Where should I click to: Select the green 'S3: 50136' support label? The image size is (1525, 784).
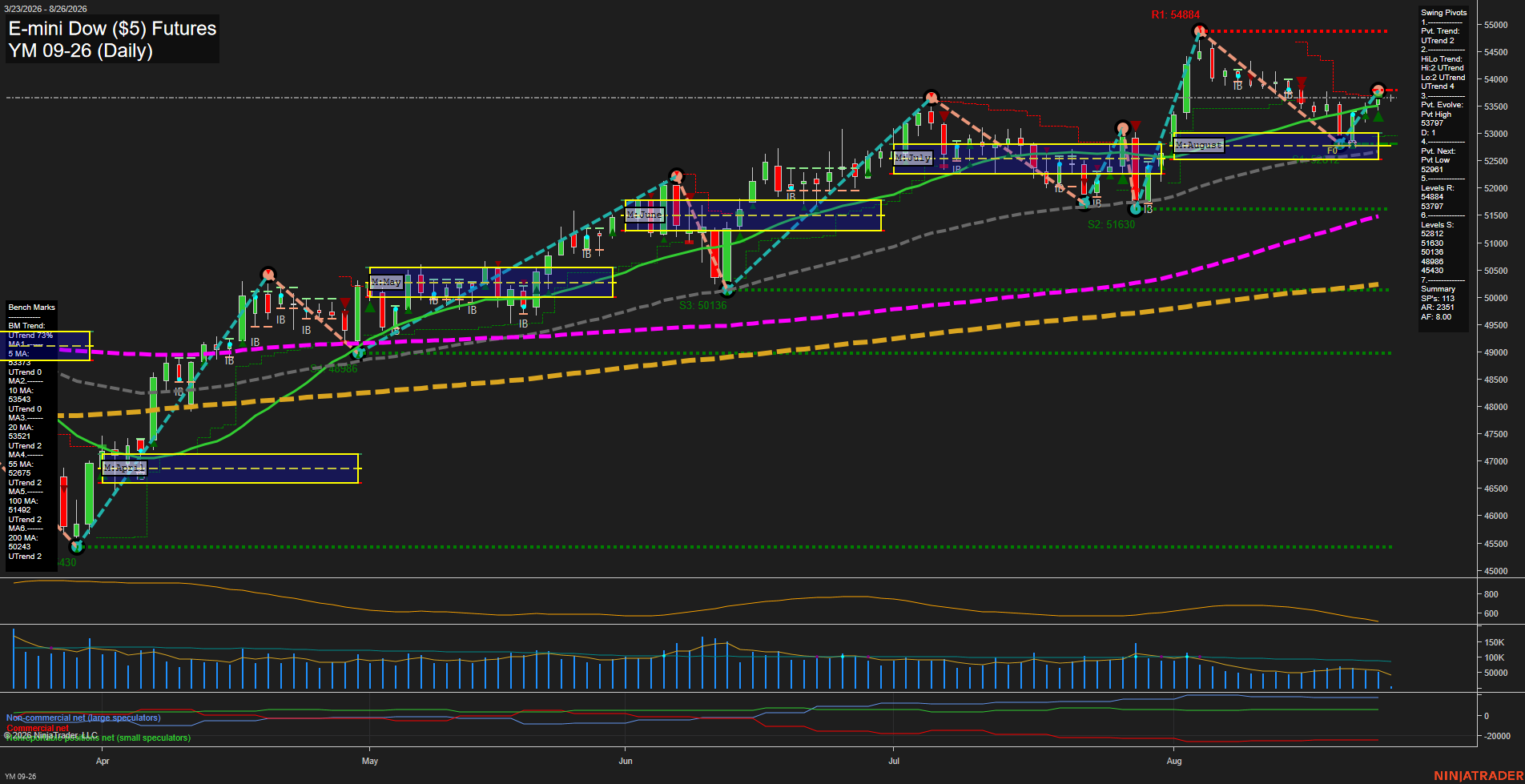pyautogui.click(x=702, y=305)
